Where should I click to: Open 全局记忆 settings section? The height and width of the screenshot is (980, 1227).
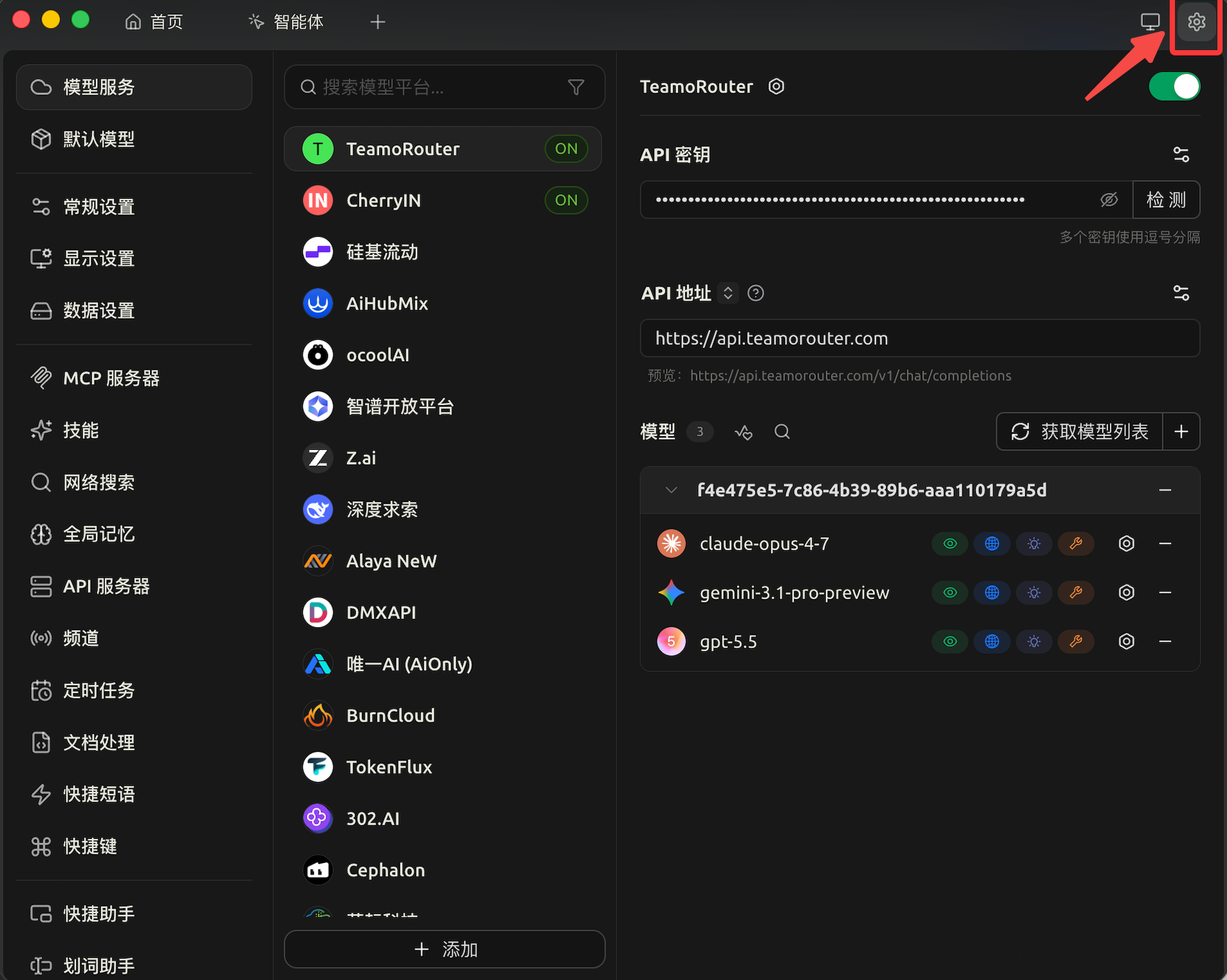click(134, 535)
